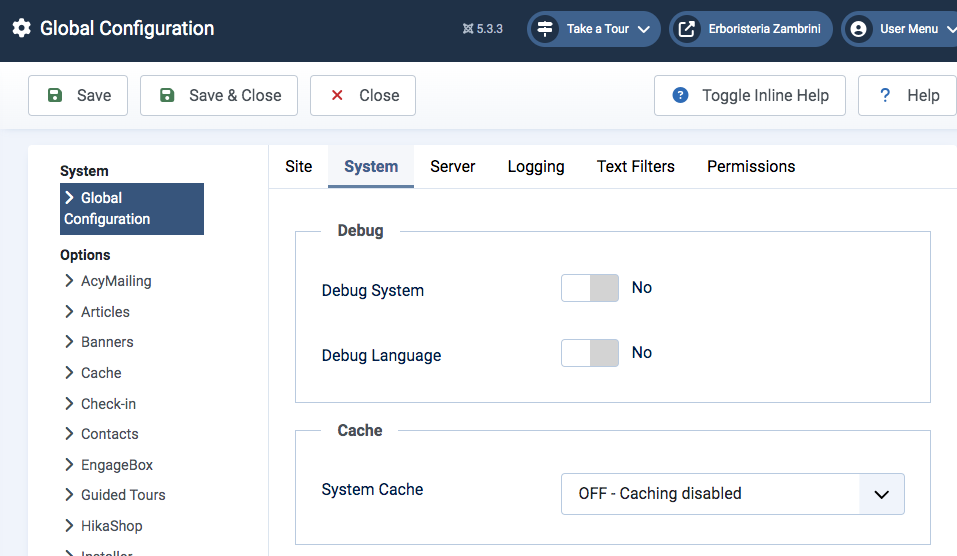Image resolution: width=957 pixels, height=556 pixels.
Task: Toggle the Debug System switch
Action: (590, 289)
